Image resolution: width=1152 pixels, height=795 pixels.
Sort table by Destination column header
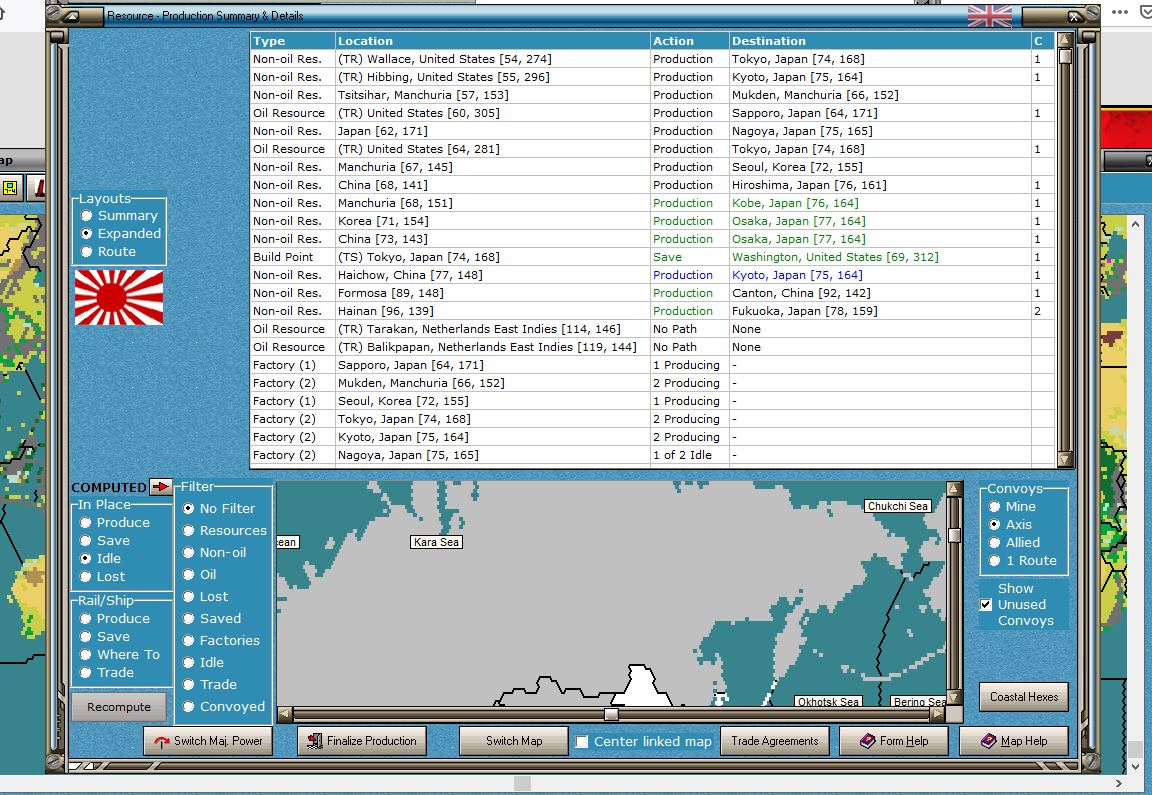pos(879,41)
